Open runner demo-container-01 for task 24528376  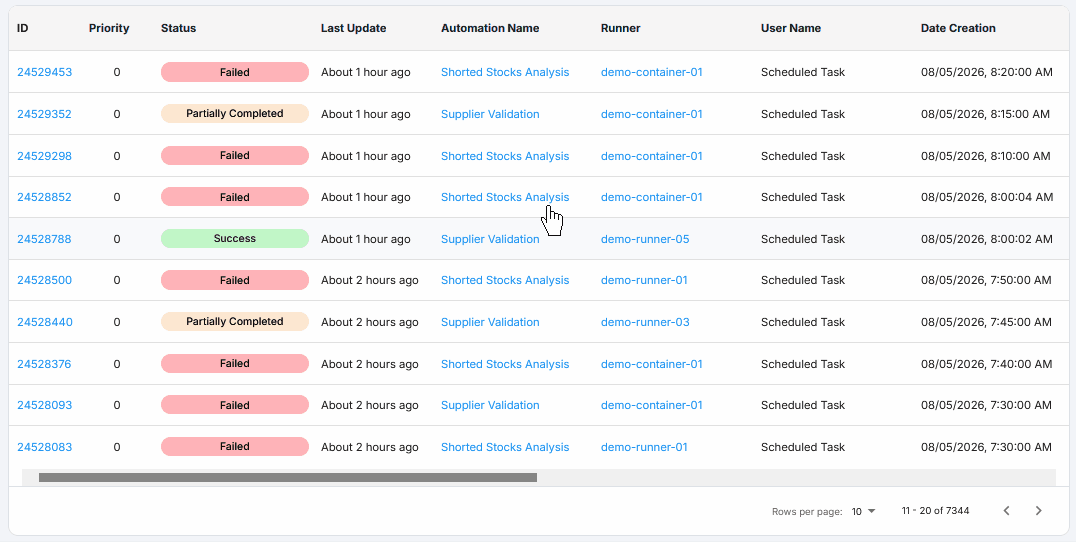click(x=652, y=364)
